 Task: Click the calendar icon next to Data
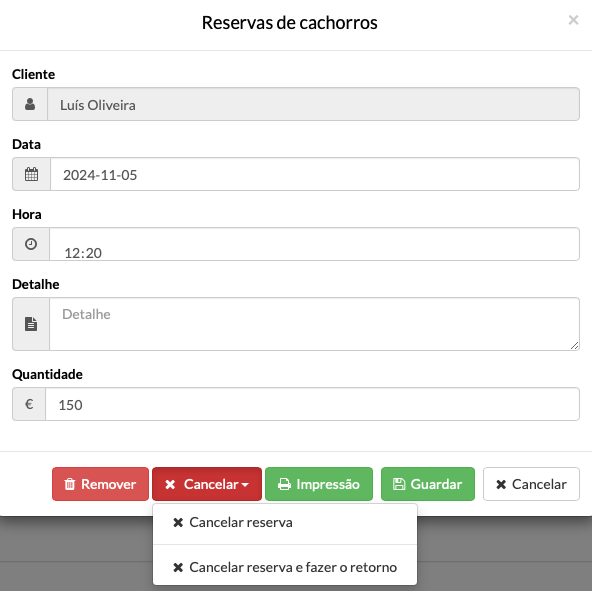[x=31, y=174]
